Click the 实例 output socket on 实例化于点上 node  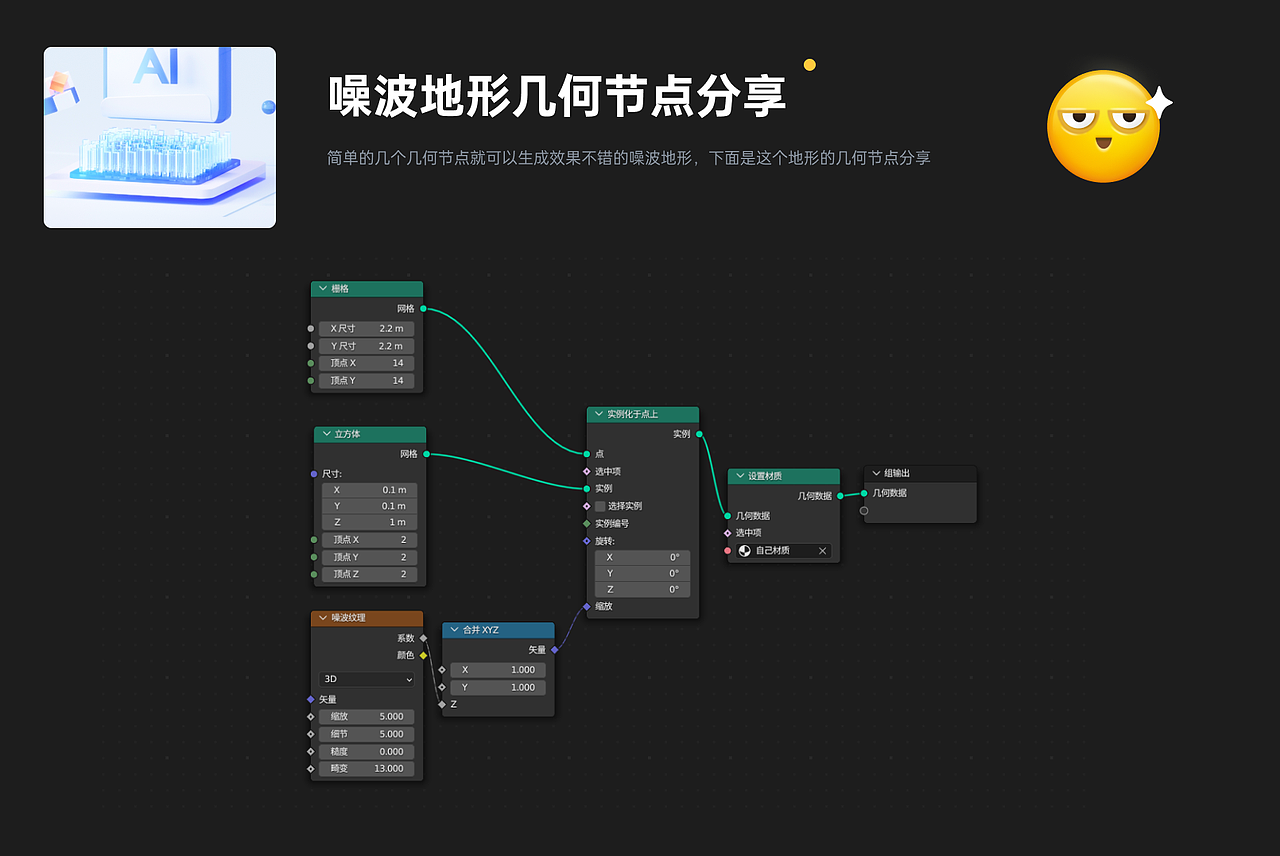[x=698, y=433]
